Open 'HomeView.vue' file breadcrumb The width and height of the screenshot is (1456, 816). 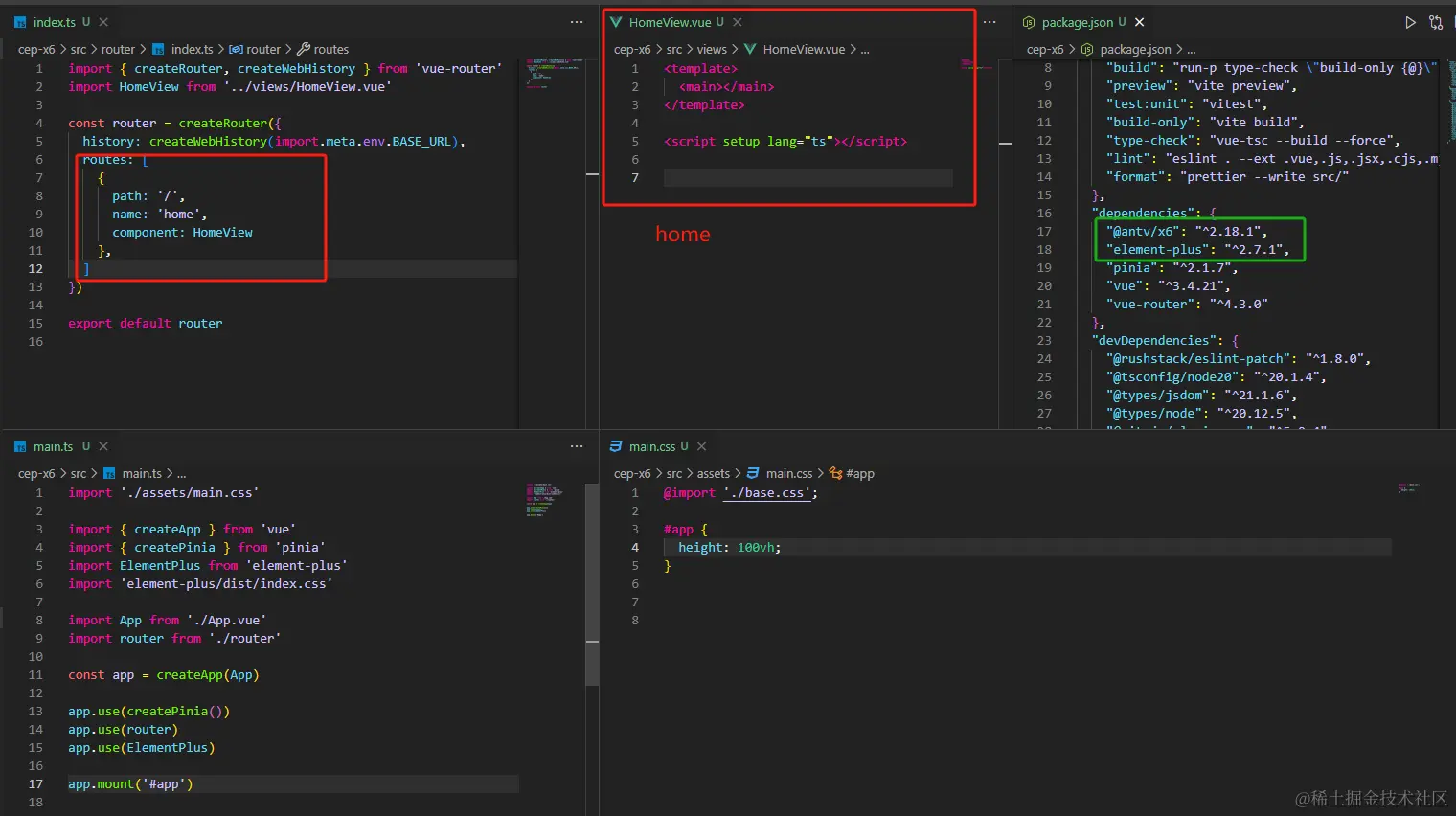(x=804, y=49)
